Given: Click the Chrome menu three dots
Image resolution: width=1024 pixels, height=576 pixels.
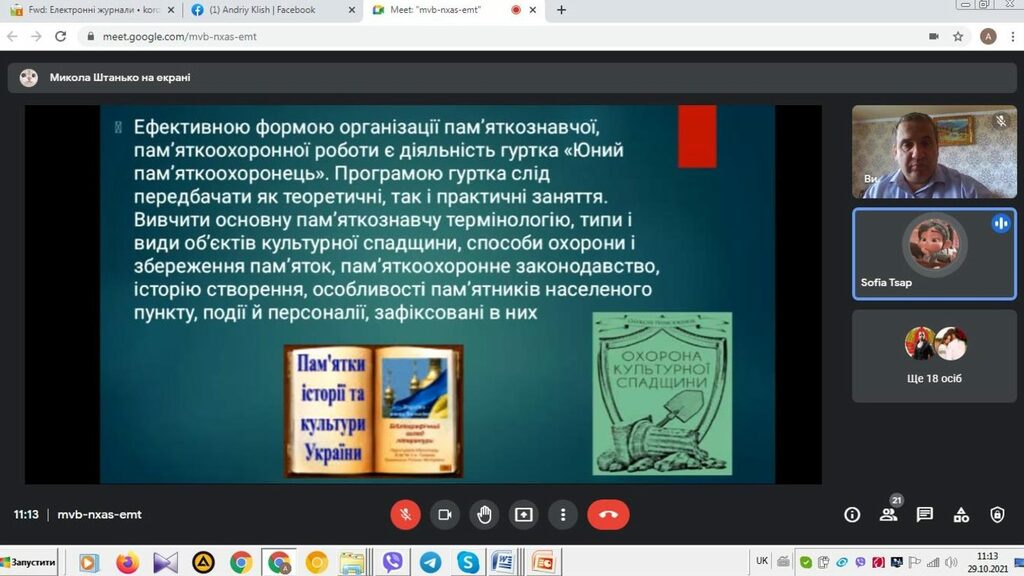Looking at the screenshot, I should click(x=1012, y=36).
